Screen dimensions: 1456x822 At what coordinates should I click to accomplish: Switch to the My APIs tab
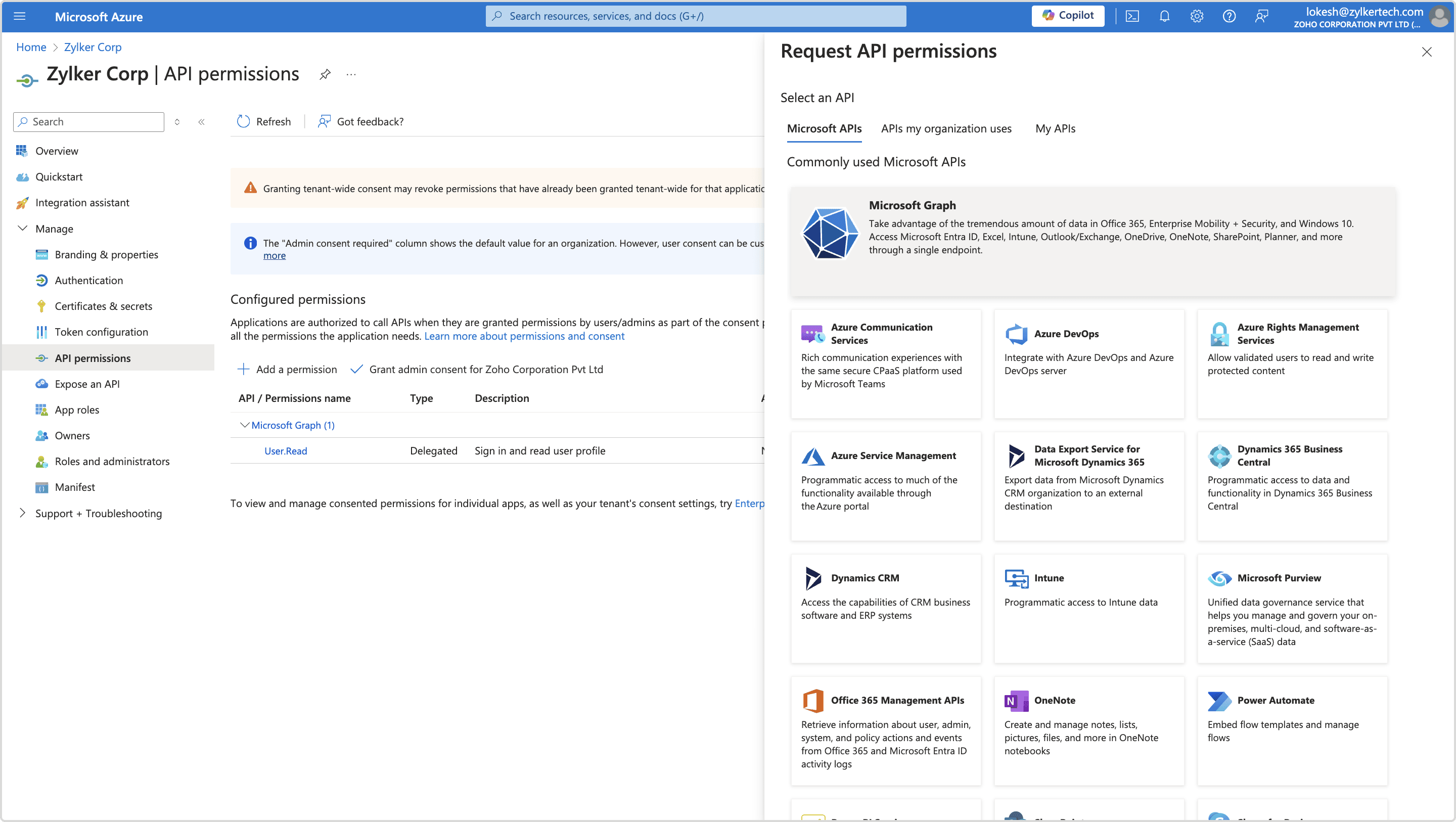(1055, 128)
